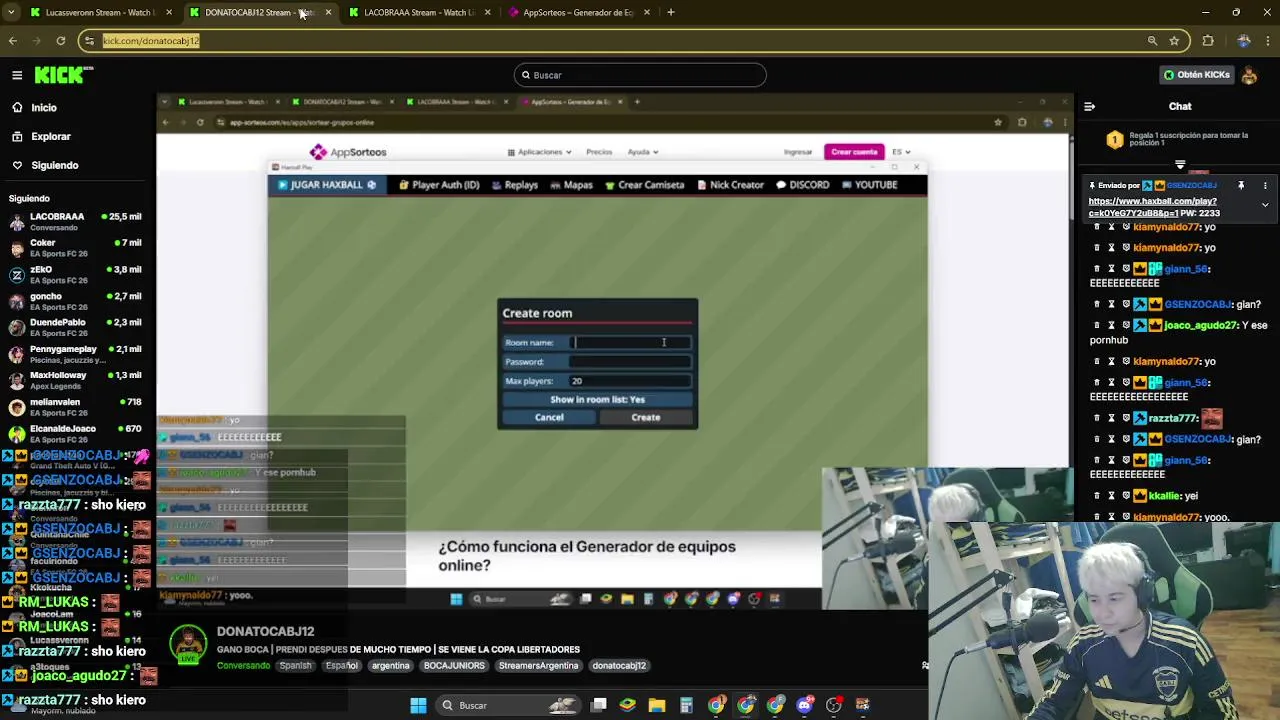Close the DONATOCABJ12 Stream tab
1280x720 pixels.
[328, 12]
